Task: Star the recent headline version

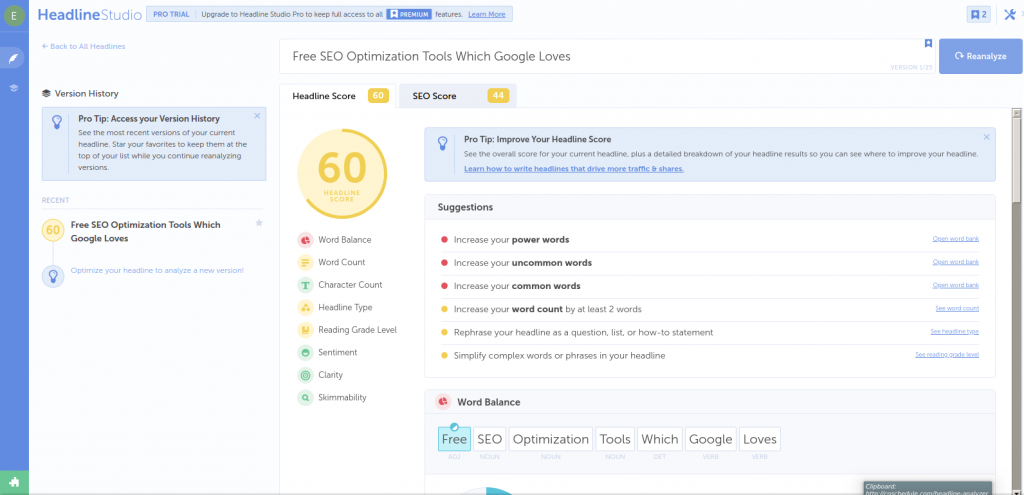Action: (x=259, y=223)
